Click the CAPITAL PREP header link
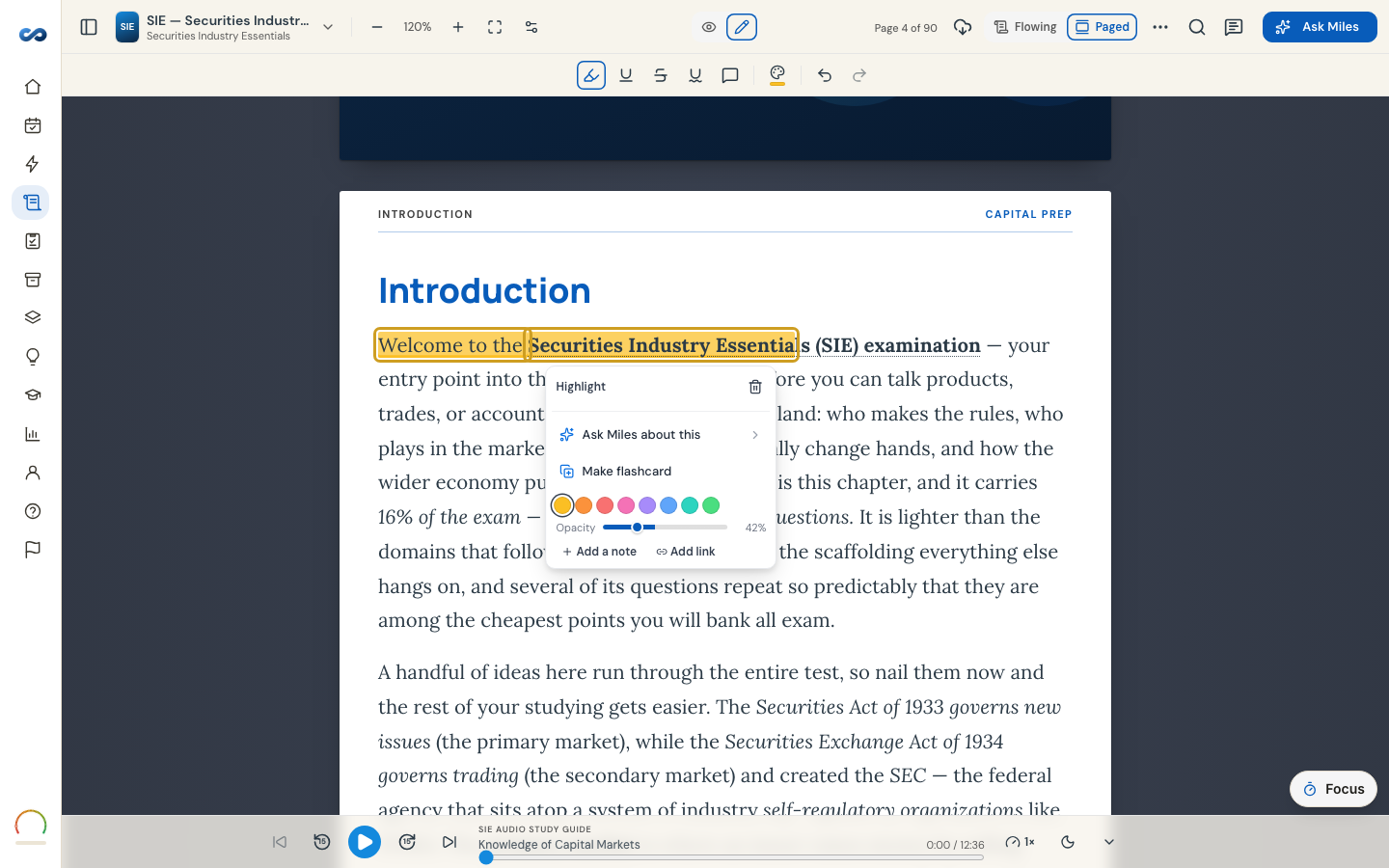 (x=1028, y=214)
